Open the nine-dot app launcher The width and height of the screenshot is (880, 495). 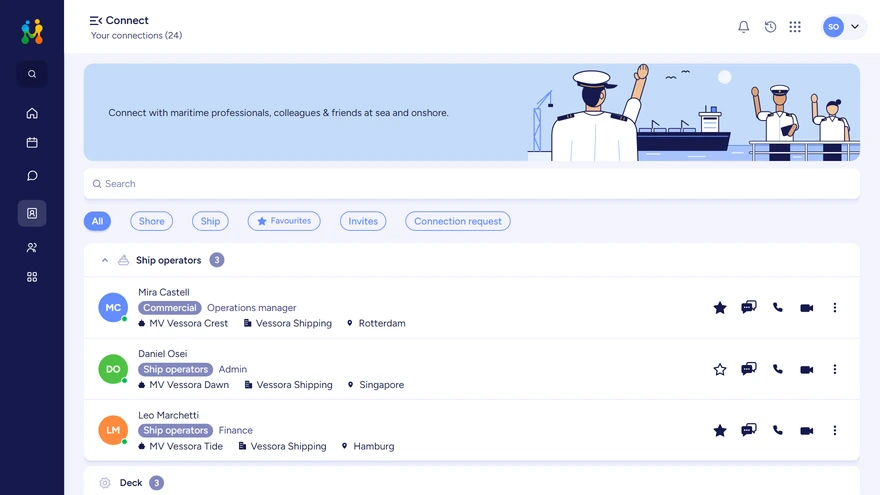click(795, 26)
